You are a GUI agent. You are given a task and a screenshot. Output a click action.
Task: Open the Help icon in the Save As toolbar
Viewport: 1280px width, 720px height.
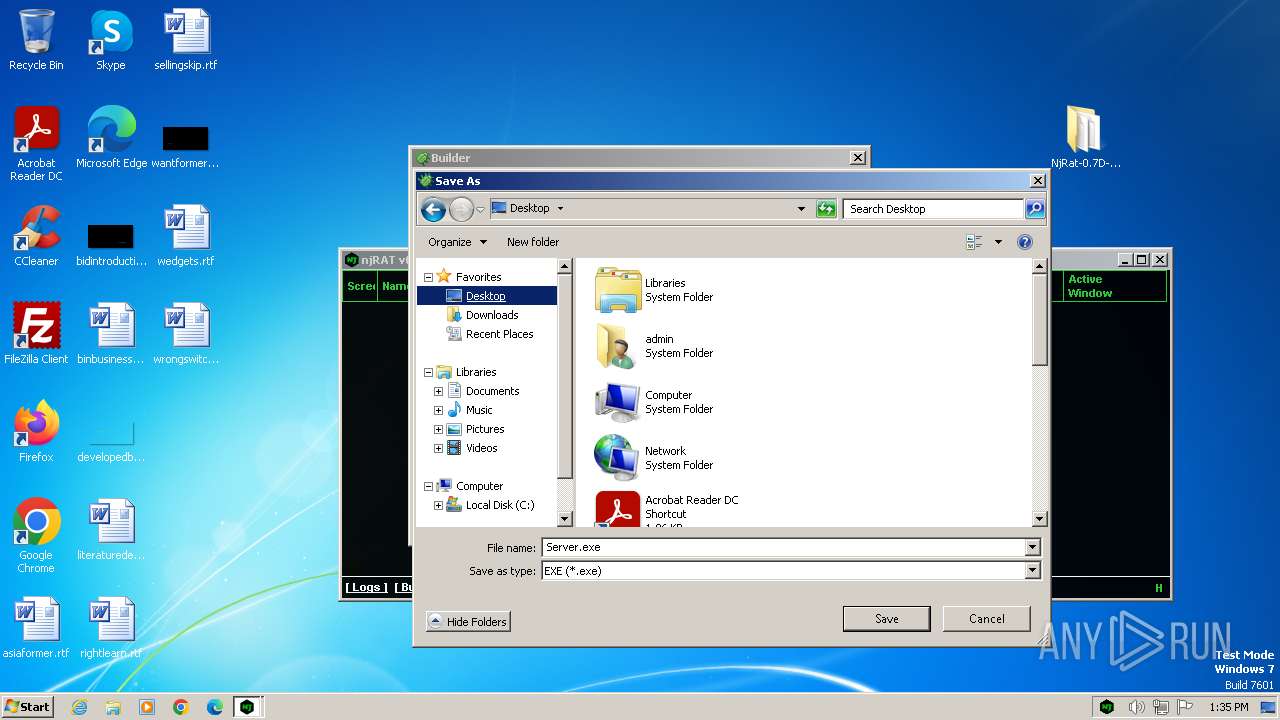point(1024,242)
